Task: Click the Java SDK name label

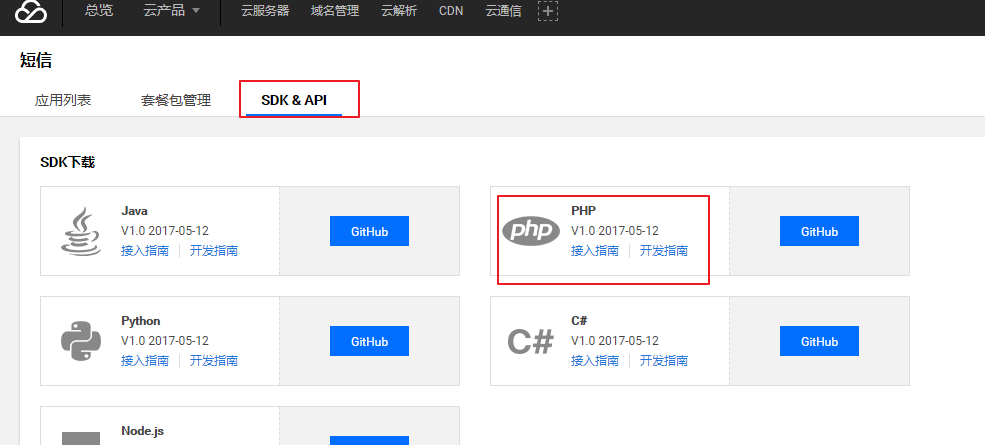Action: pyautogui.click(x=134, y=211)
